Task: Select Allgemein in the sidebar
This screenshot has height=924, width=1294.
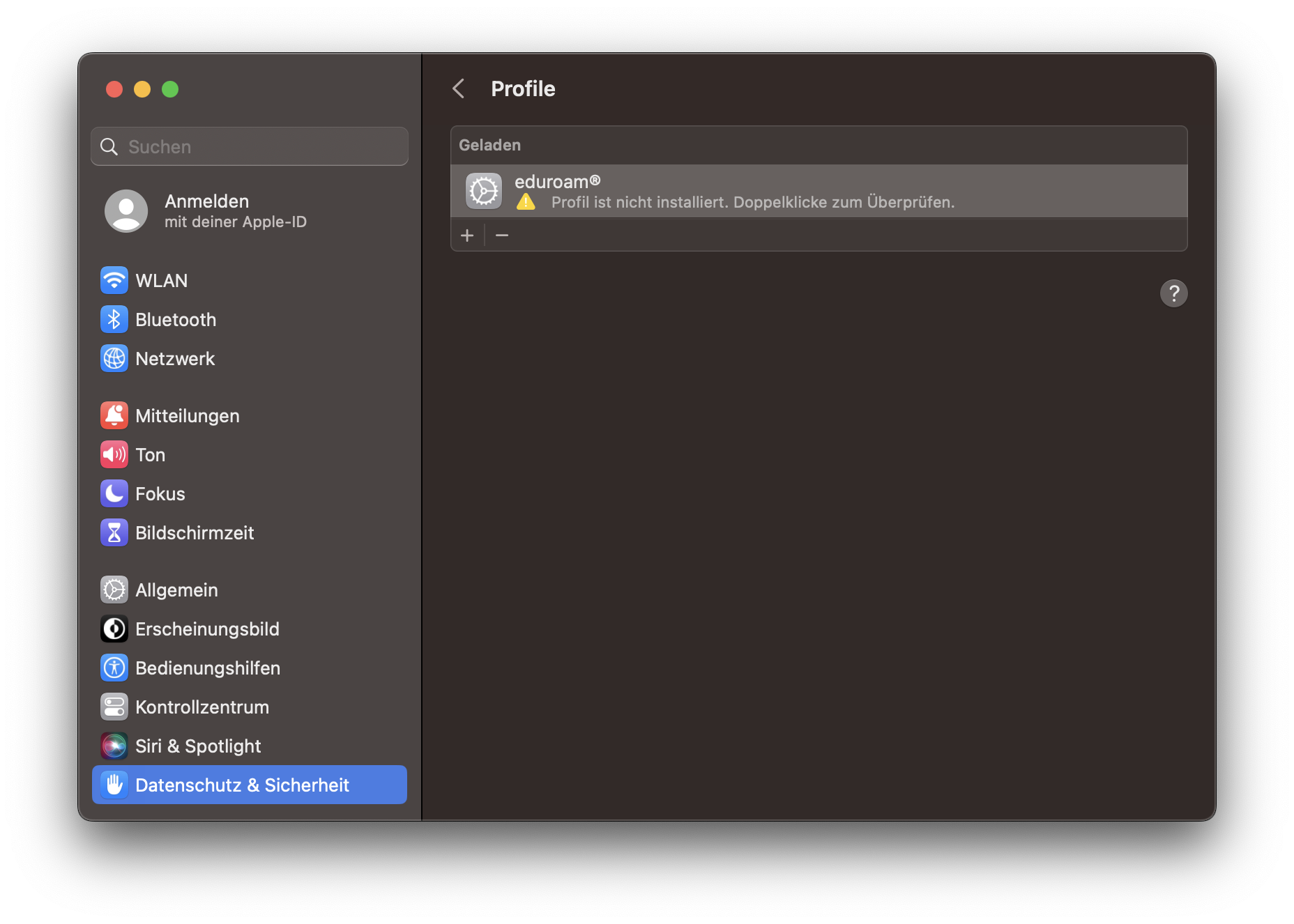Action: click(176, 590)
